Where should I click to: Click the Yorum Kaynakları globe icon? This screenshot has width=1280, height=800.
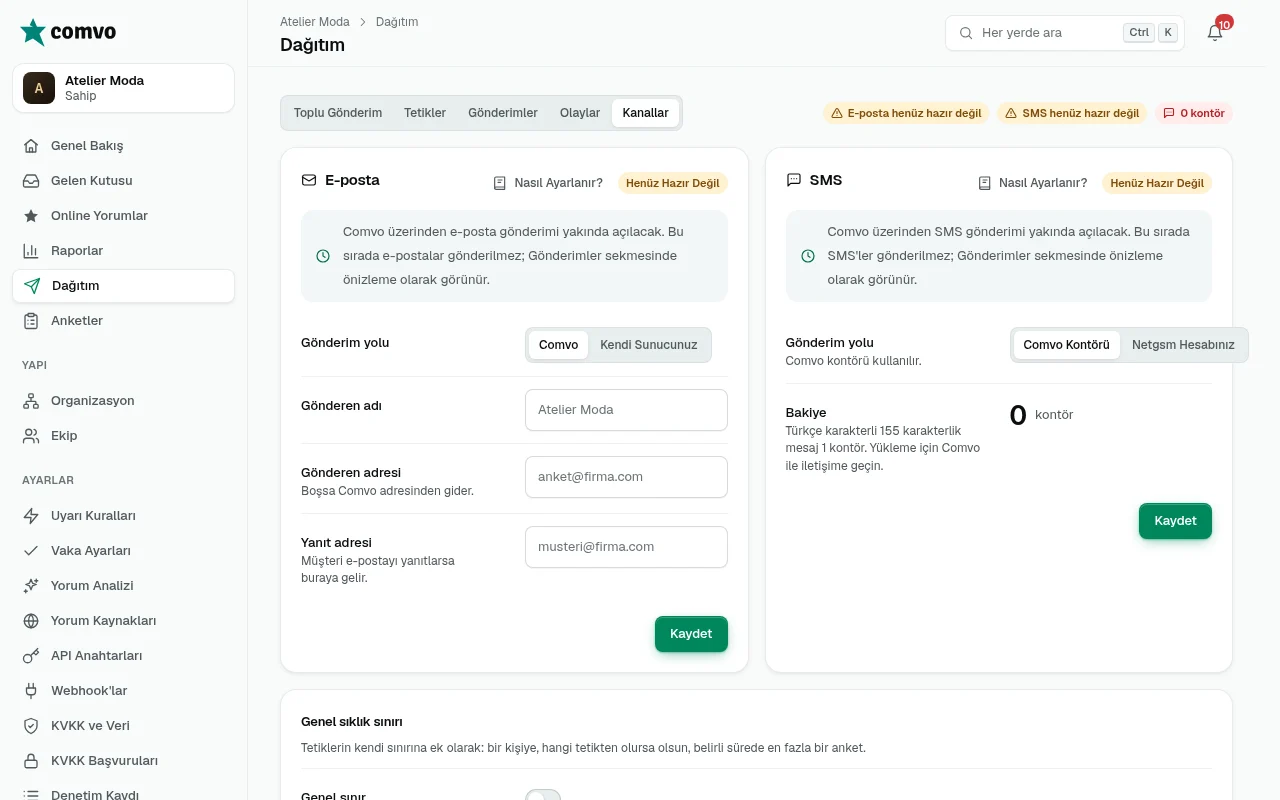click(31, 621)
